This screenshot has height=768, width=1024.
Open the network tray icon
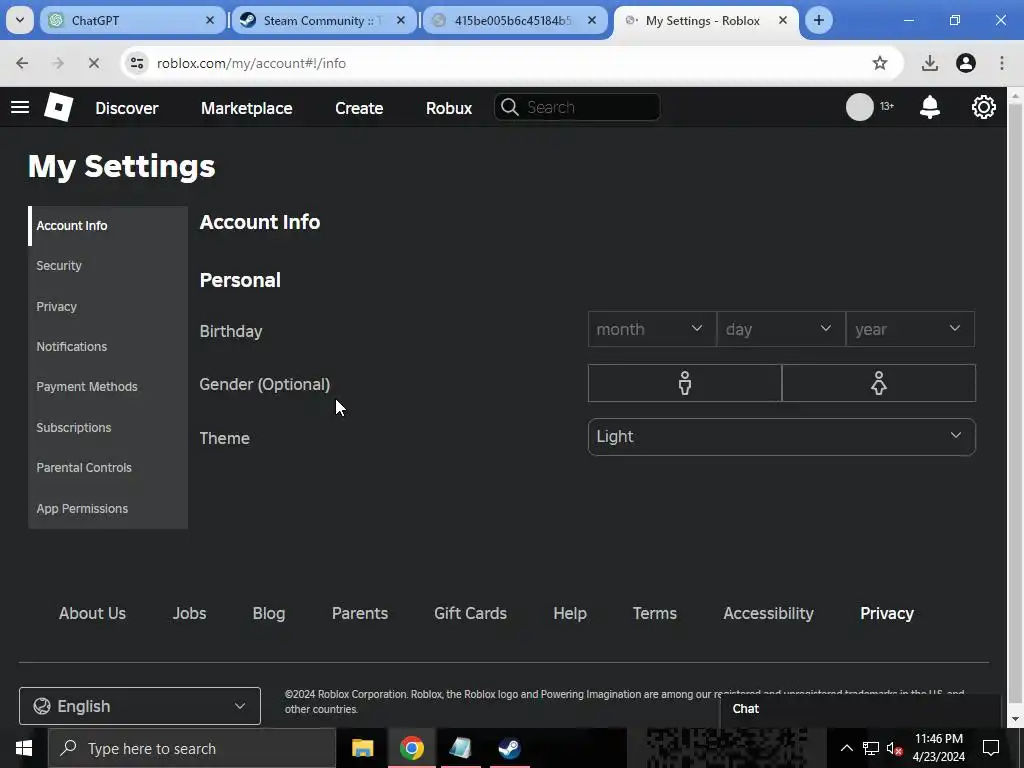tap(871, 748)
